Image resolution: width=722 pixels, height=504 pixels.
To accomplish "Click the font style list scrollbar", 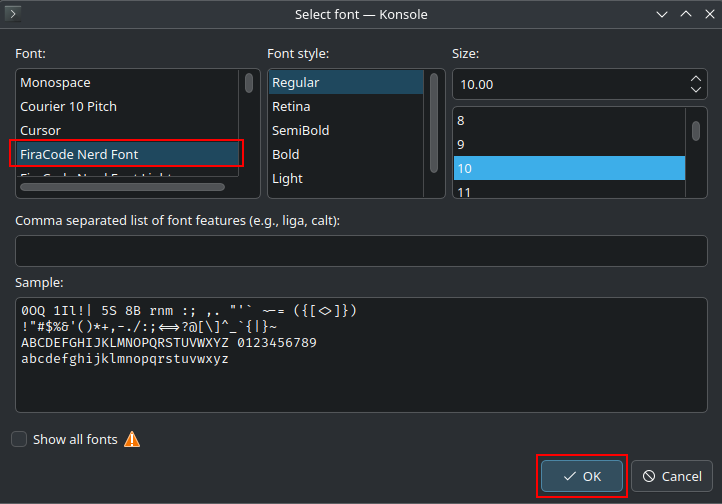I will 434,123.
